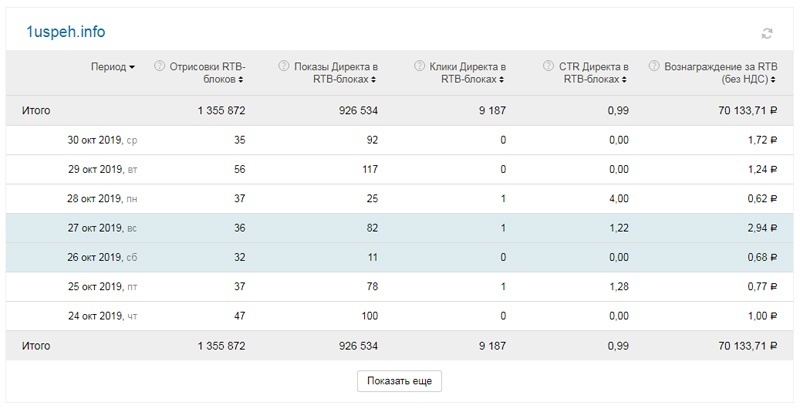Click the 26 окт 2019 row date
The height and width of the screenshot is (409, 800).
[95, 258]
